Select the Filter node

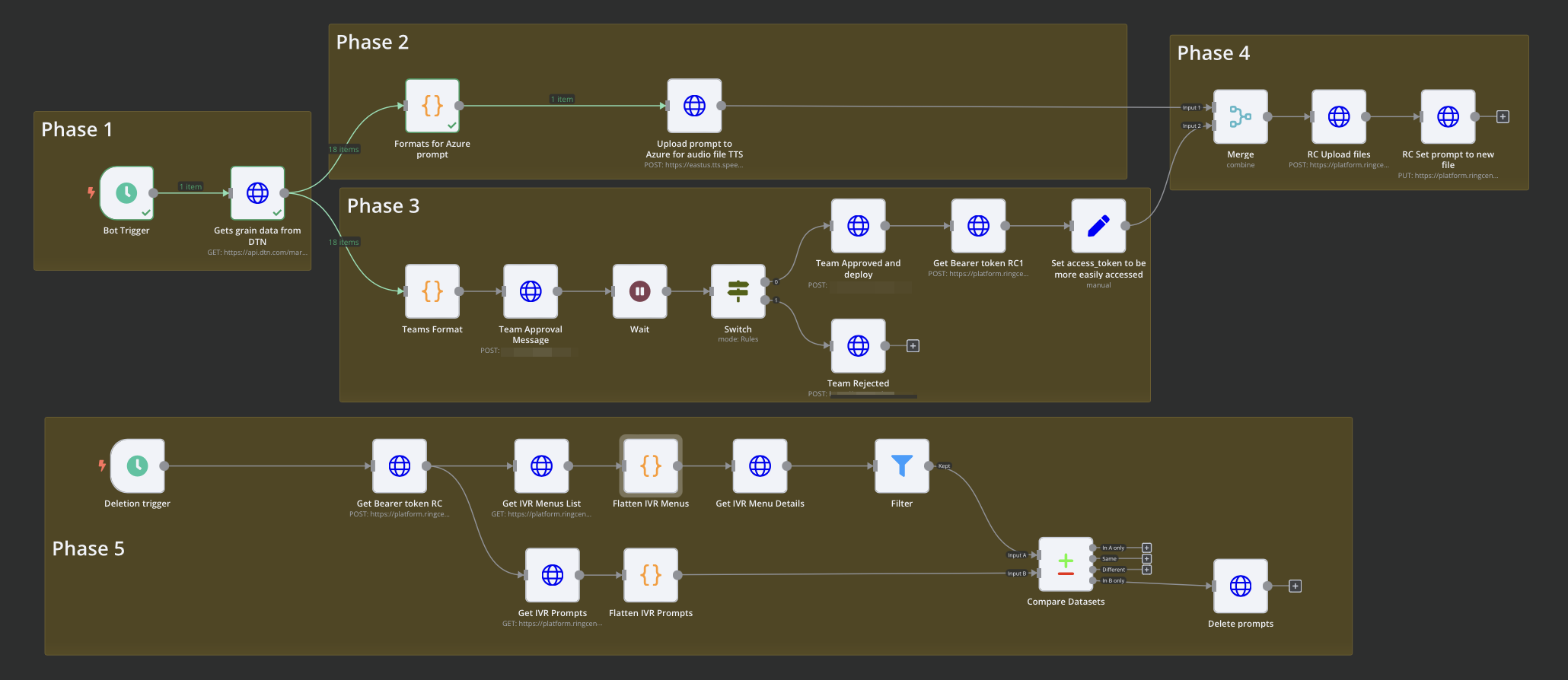coord(902,466)
